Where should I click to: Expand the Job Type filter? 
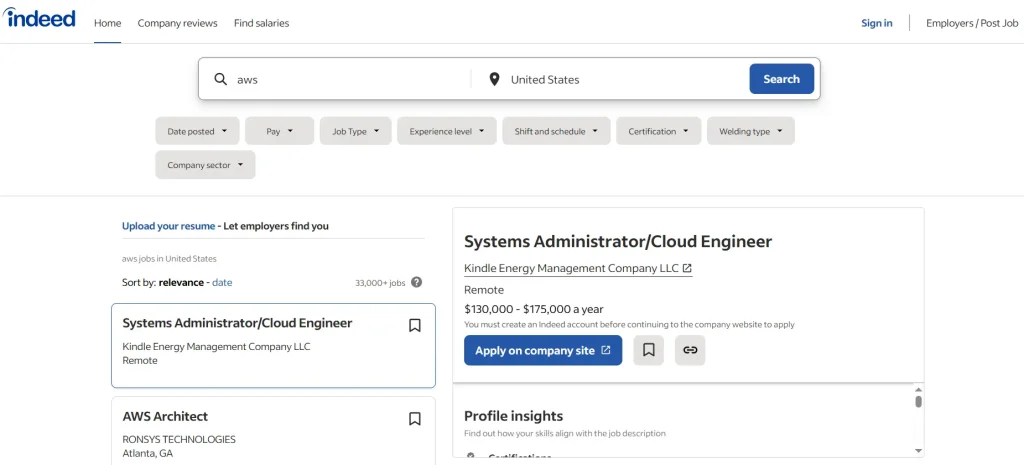(x=355, y=131)
